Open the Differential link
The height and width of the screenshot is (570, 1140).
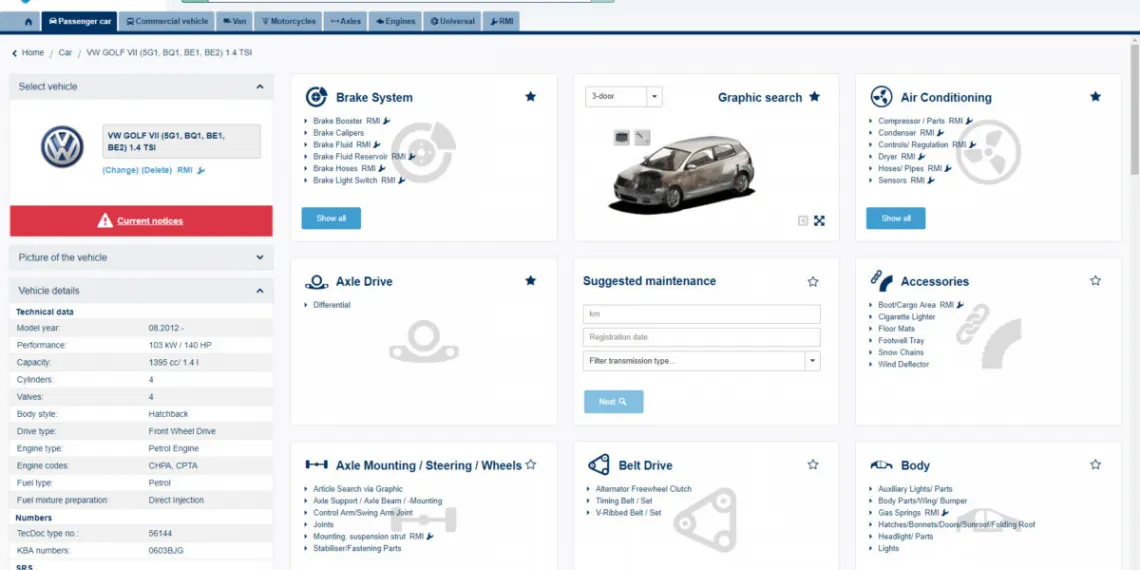click(x=332, y=305)
